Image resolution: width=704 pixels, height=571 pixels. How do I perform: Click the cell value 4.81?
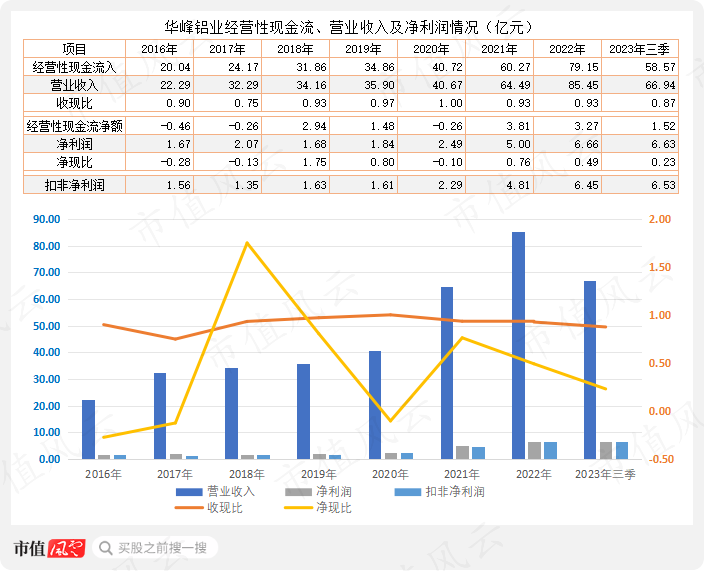(x=518, y=185)
